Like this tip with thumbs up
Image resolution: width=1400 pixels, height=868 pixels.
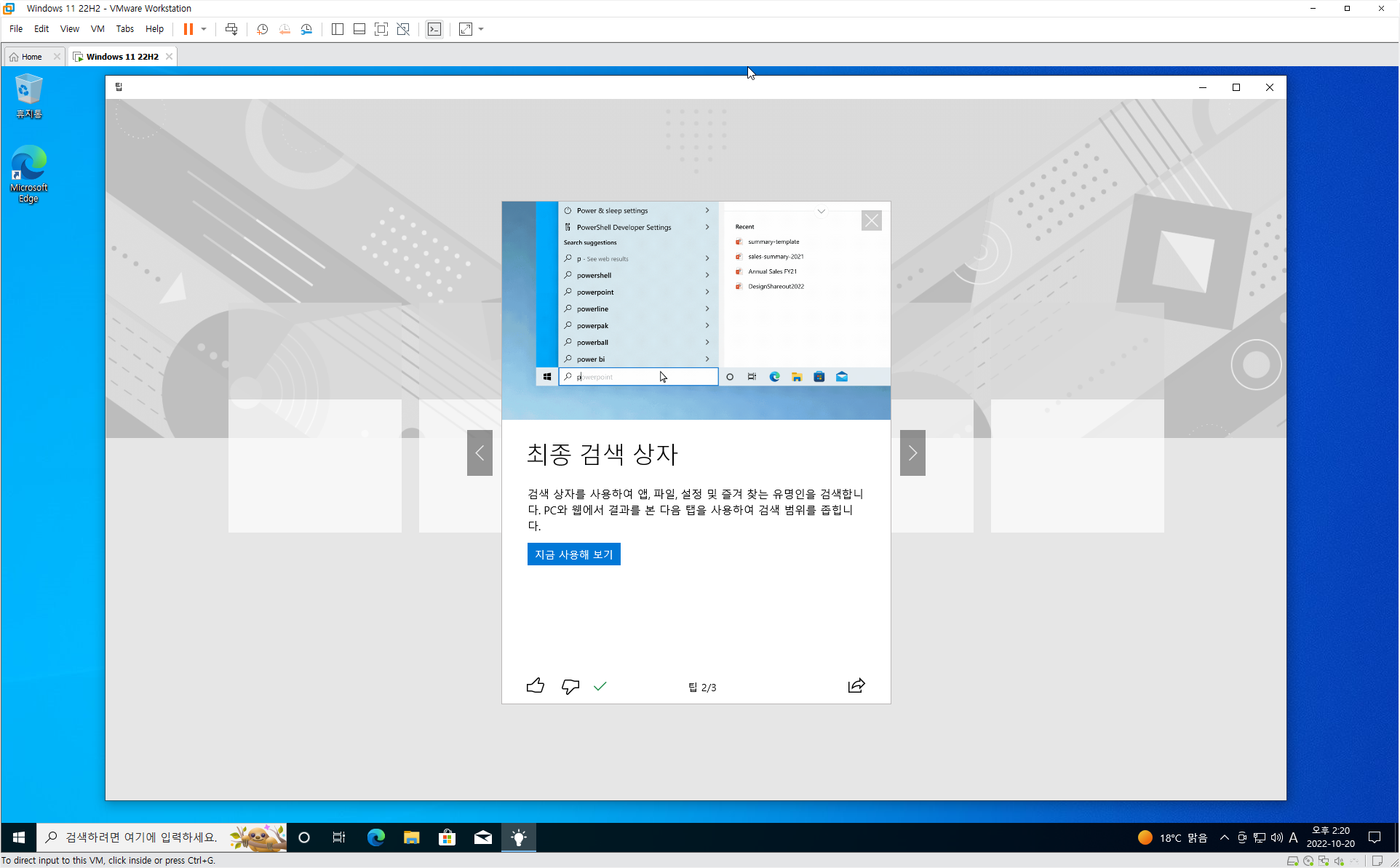point(536,686)
